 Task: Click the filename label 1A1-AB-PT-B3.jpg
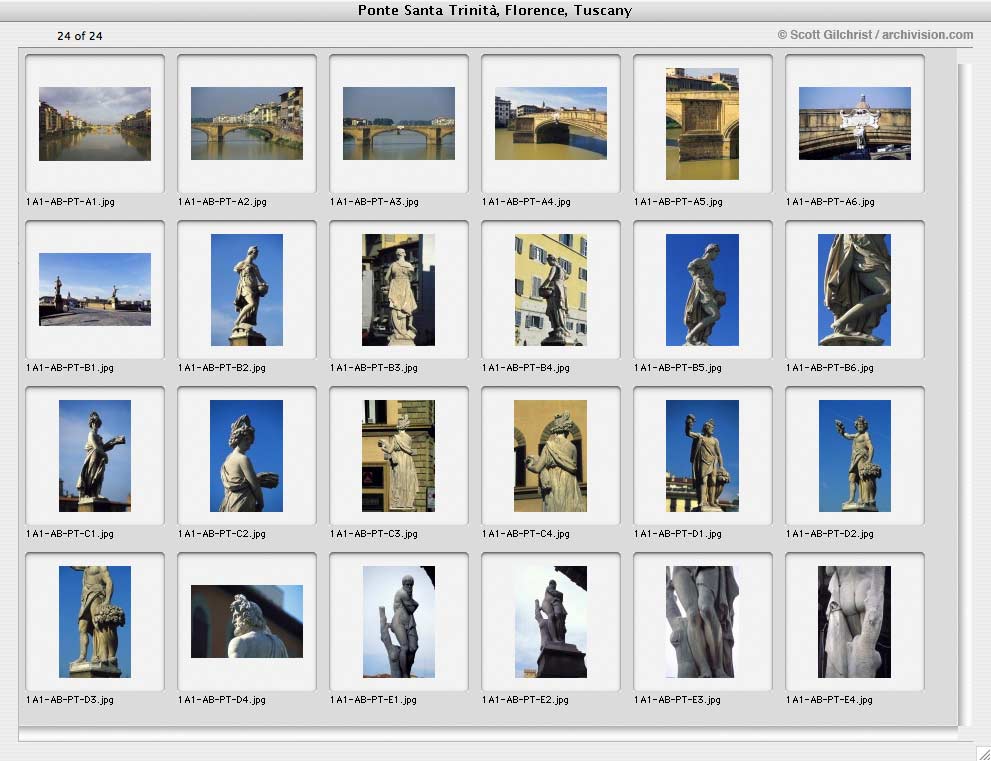(374, 367)
